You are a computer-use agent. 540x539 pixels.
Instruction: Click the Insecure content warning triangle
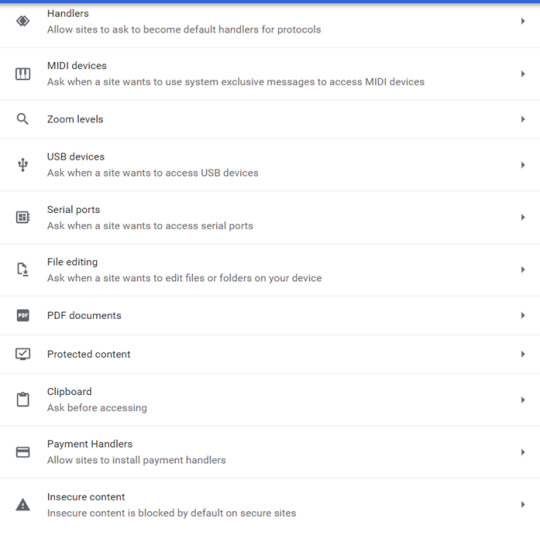pos(23,505)
